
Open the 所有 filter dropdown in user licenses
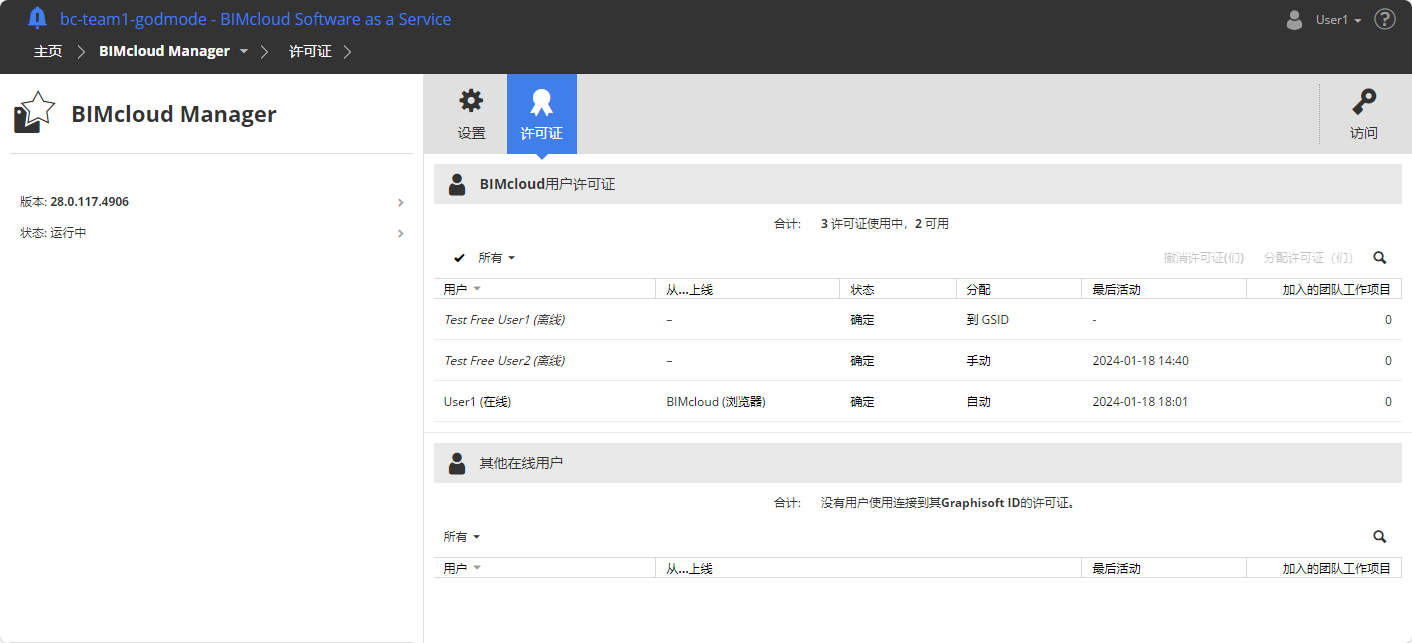point(497,258)
